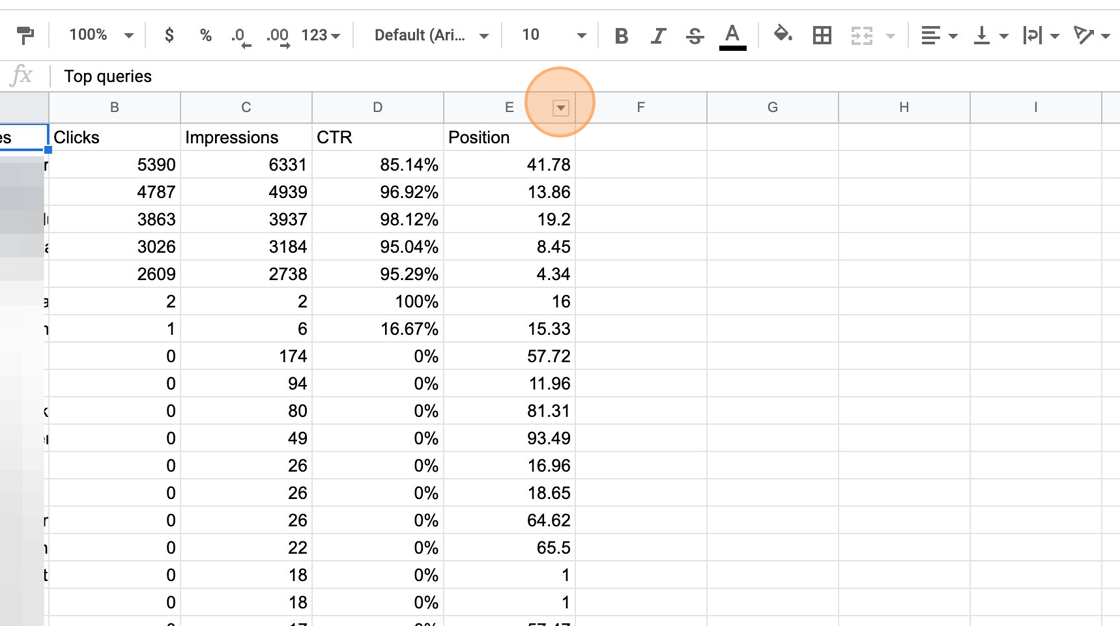
Task: Select the 93.49 position cell
Action: 509,438
